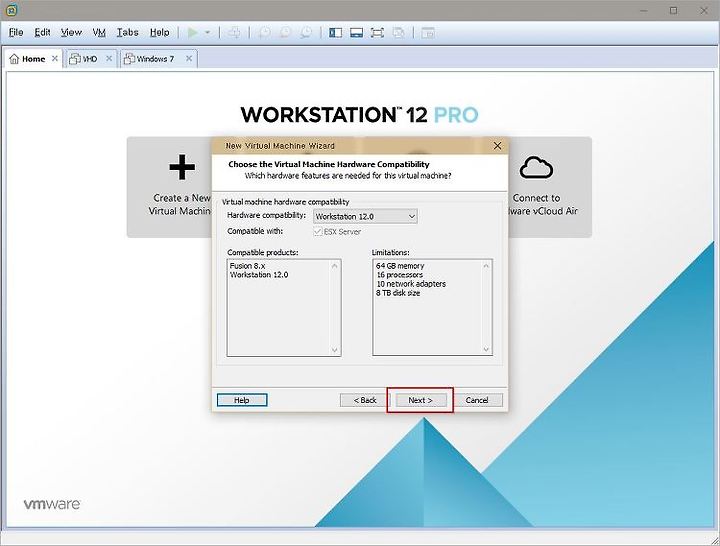Screen dimensions: 720x546
Task: Click Limitations list scroll down arrow
Action: [486, 350]
